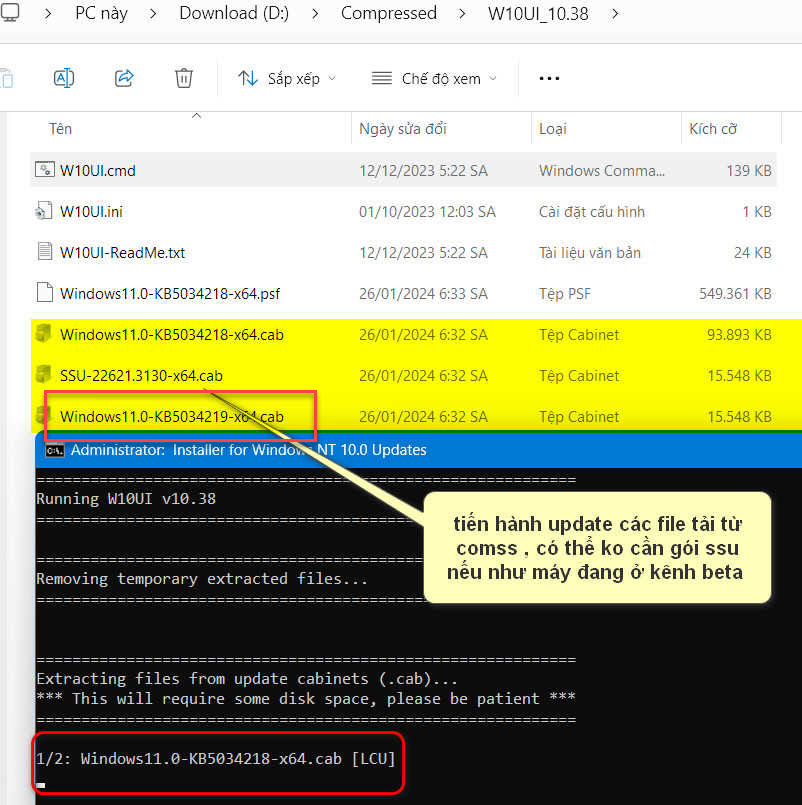This screenshot has height=805, width=802.
Task: Click Removing temporary extracted files console line
Action: [x=202, y=579]
